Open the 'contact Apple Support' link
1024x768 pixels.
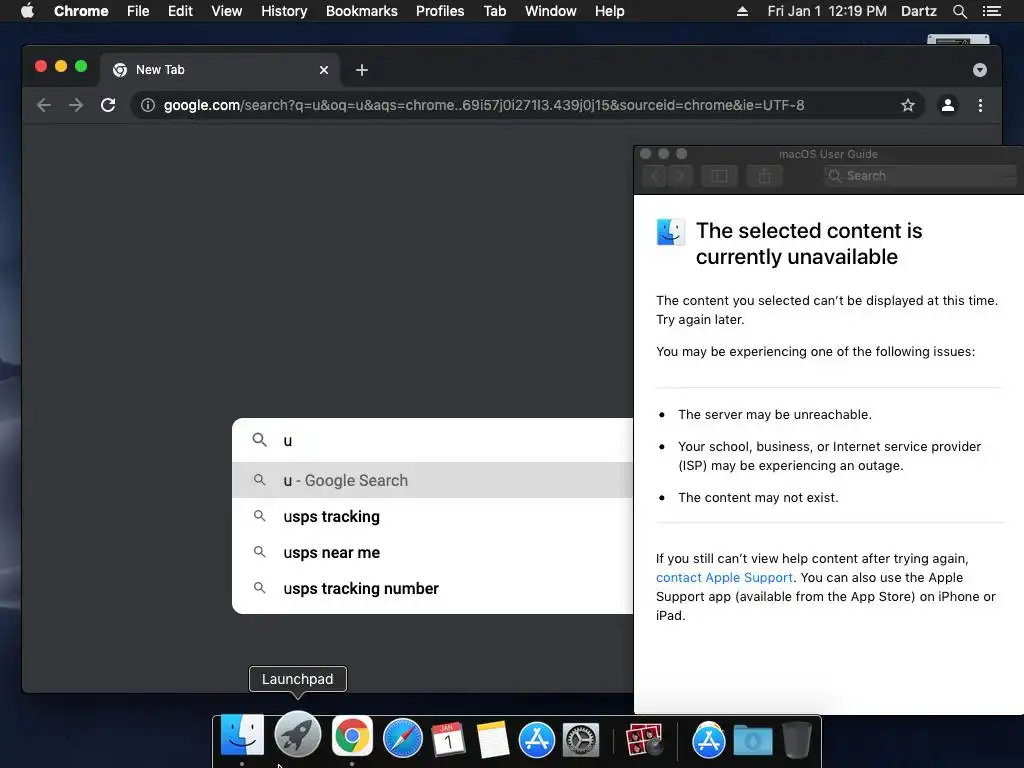[x=724, y=577]
